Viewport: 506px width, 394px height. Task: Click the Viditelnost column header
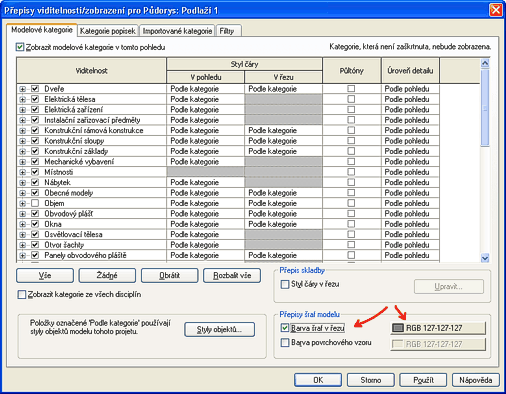(91, 71)
